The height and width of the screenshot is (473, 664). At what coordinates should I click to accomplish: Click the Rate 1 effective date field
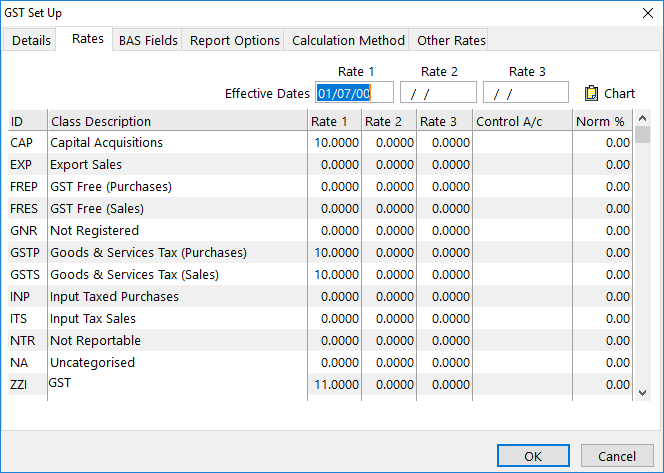(x=353, y=93)
